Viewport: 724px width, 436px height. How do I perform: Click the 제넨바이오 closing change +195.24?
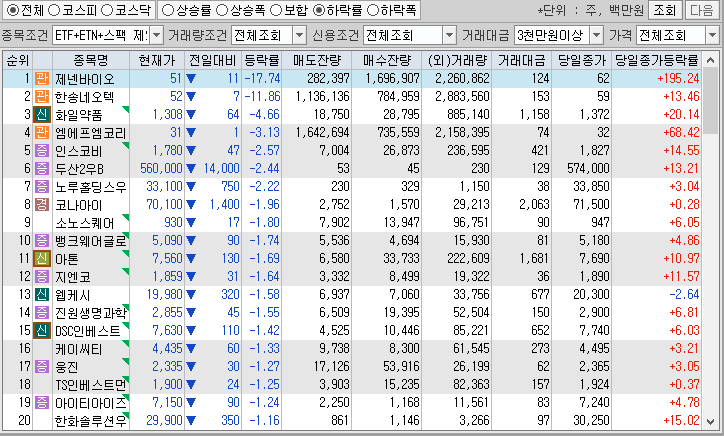[678, 79]
